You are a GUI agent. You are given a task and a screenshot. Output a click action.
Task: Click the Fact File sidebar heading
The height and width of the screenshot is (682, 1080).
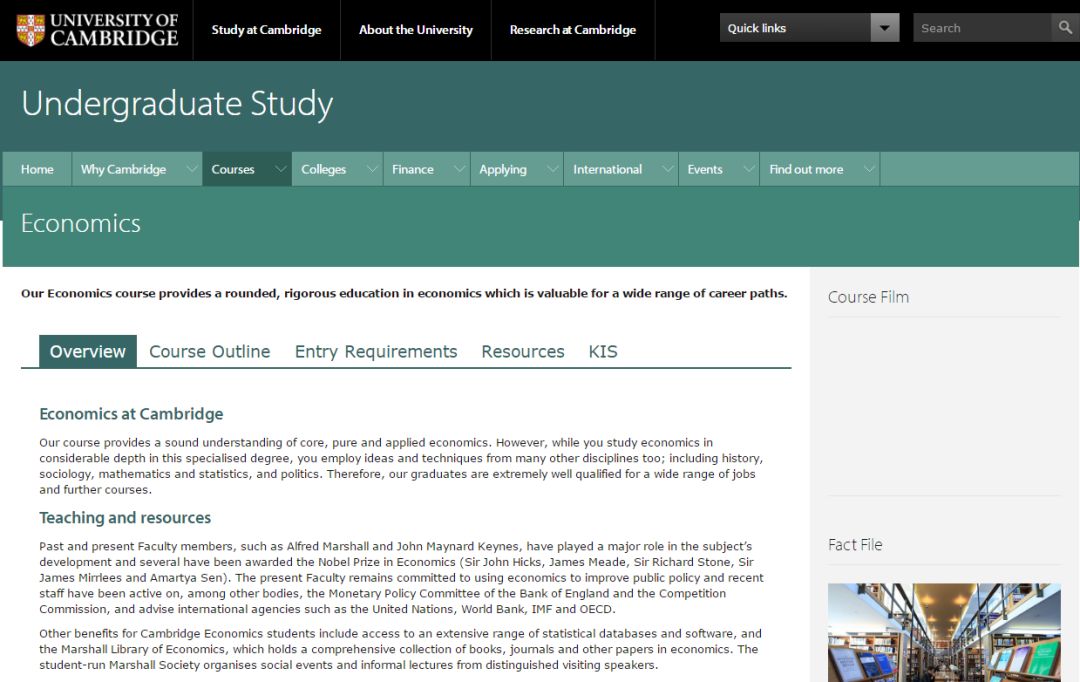click(x=855, y=545)
